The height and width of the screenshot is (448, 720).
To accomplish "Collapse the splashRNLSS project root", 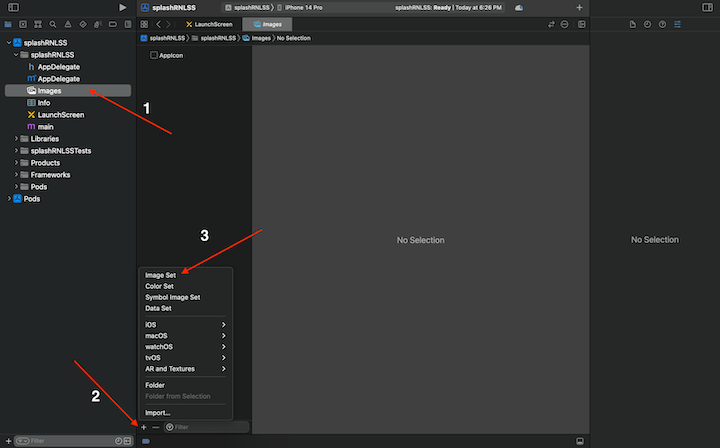I will [x=8, y=42].
